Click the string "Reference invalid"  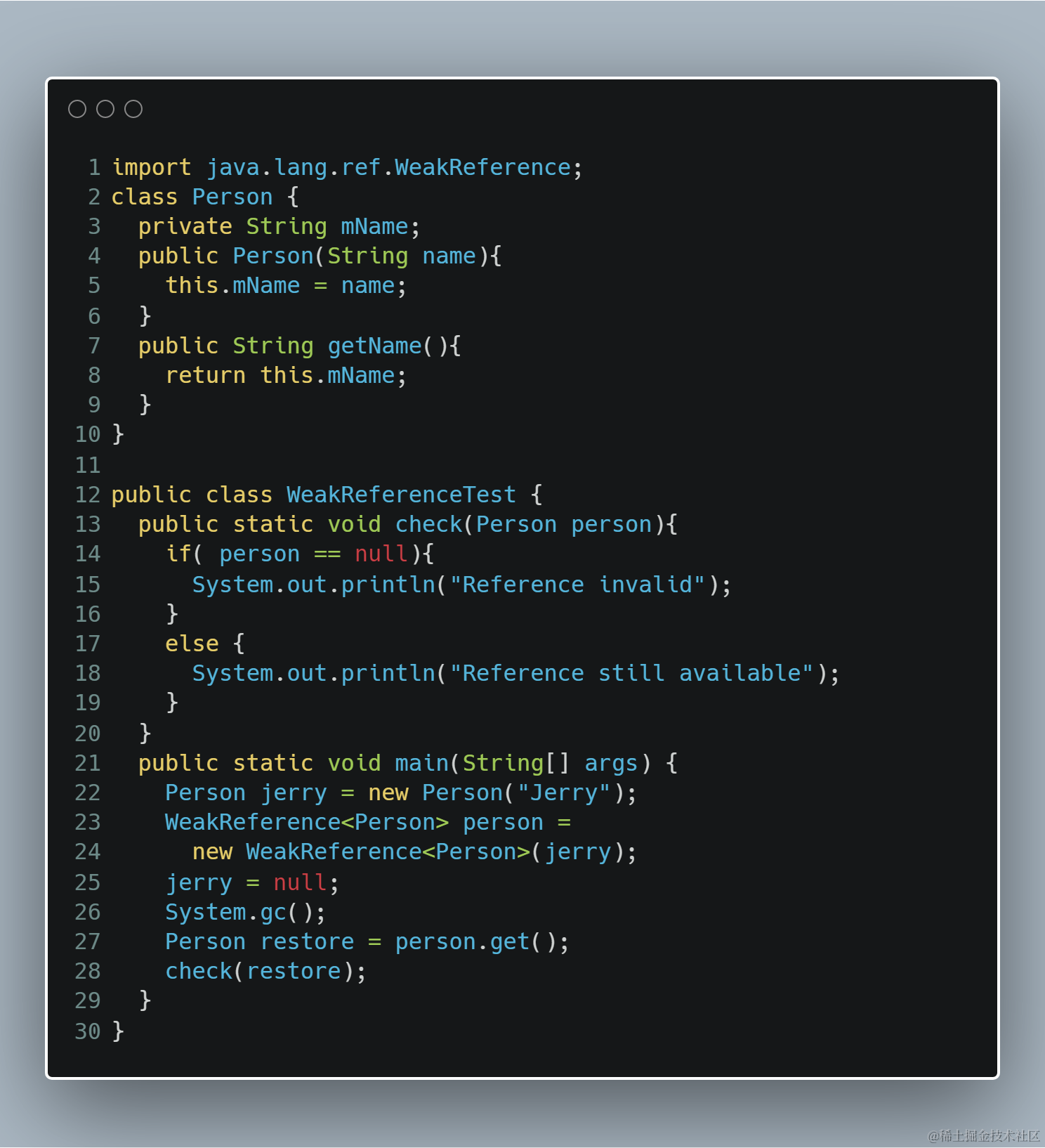(x=577, y=585)
